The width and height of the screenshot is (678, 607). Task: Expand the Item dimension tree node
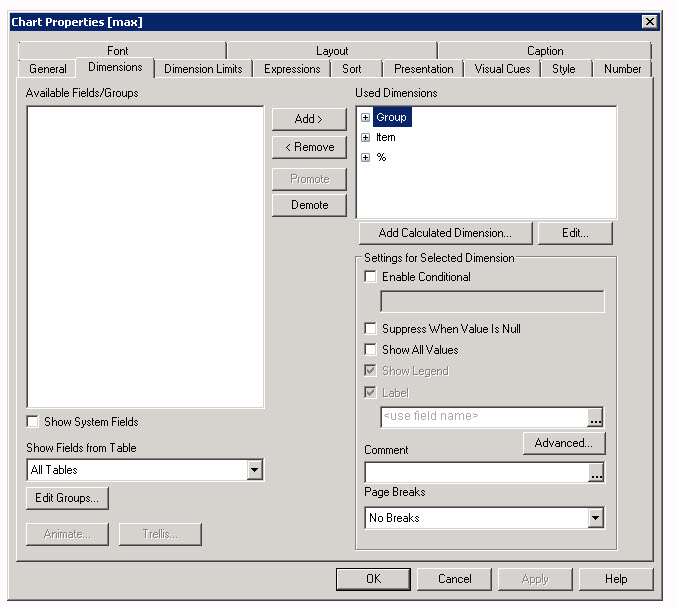pyautogui.click(x=365, y=137)
